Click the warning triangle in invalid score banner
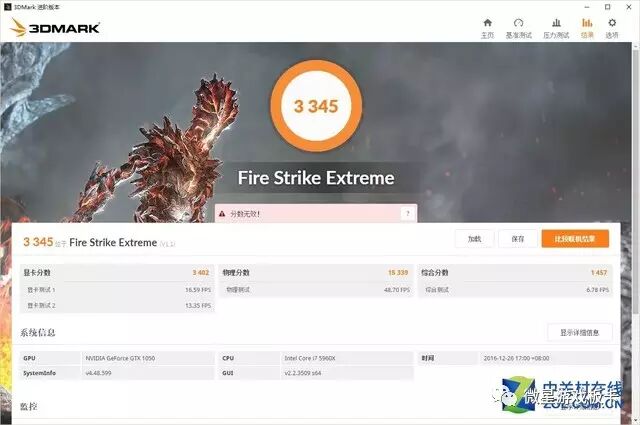The image size is (640, 425). (222, 214)
